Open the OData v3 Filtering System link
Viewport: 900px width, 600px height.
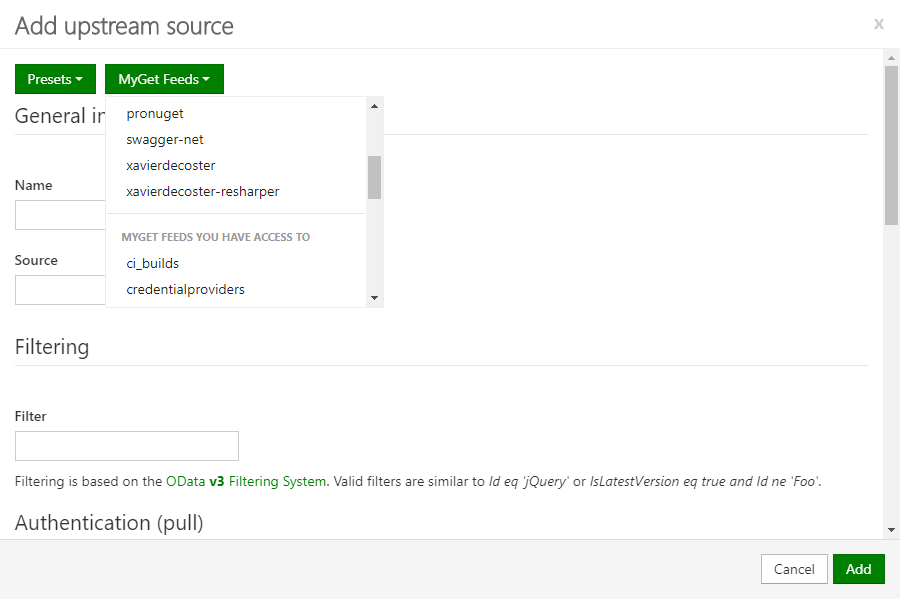(x=246, y=481)
